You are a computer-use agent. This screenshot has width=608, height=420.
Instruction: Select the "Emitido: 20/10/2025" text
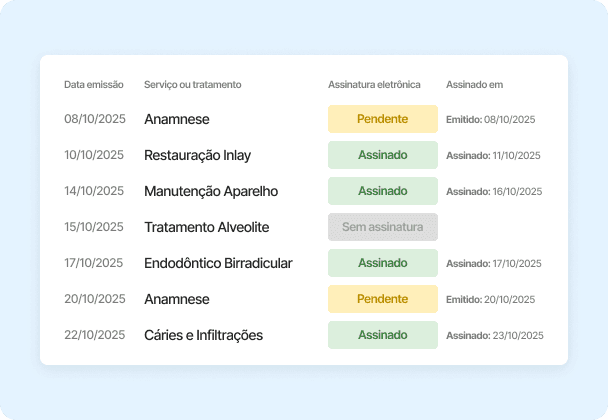pyautogui.click(x=490, y=300)
